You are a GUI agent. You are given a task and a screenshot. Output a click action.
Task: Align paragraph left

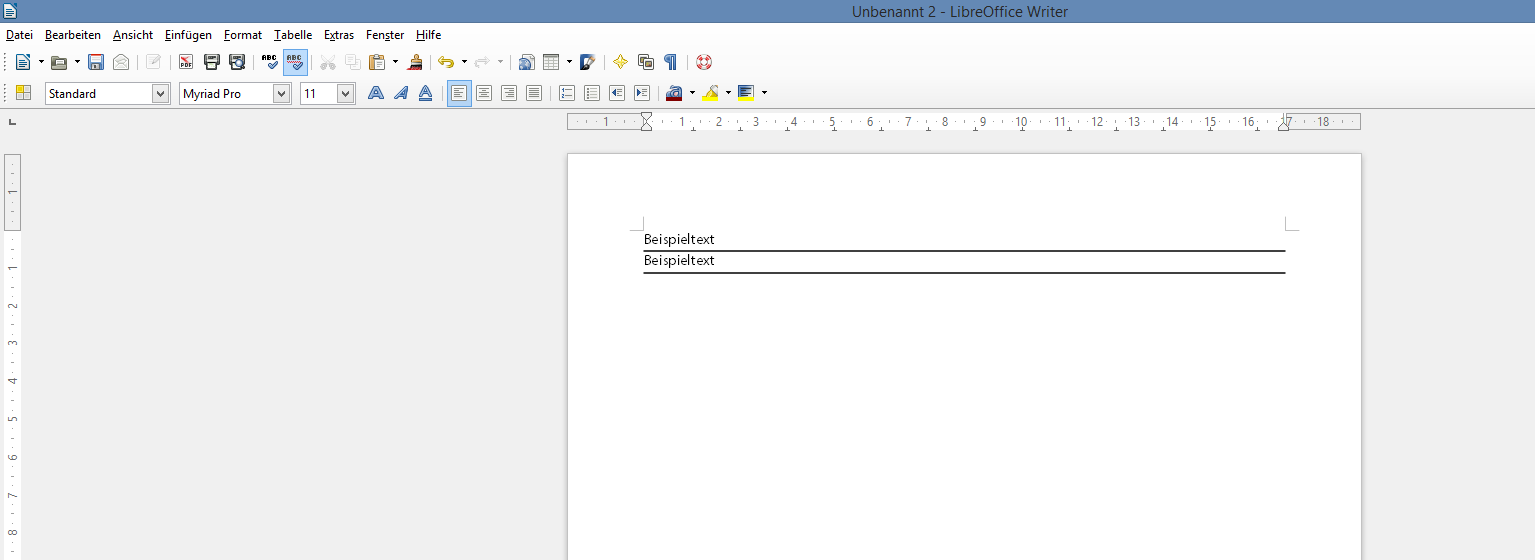pos(459,93)
